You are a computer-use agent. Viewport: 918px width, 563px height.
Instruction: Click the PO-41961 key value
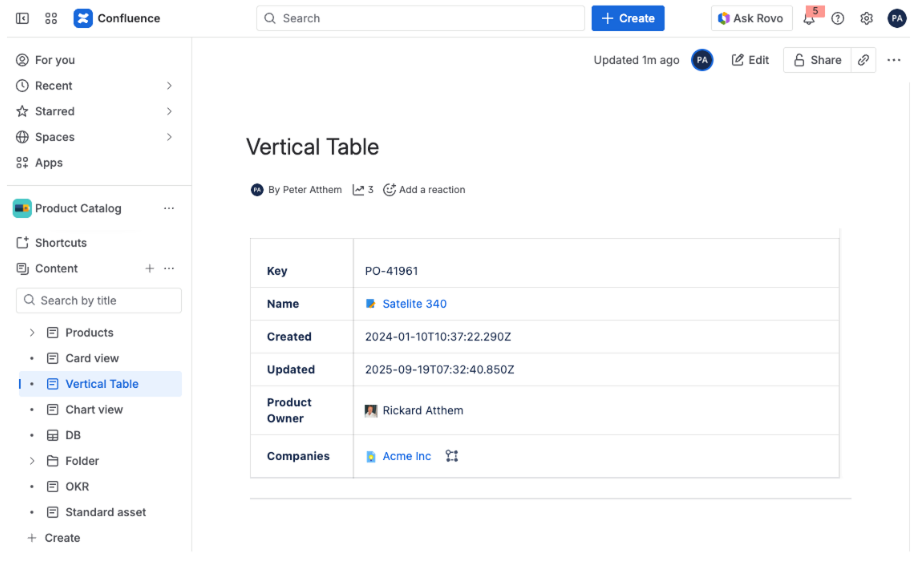(x=391, y=271)
